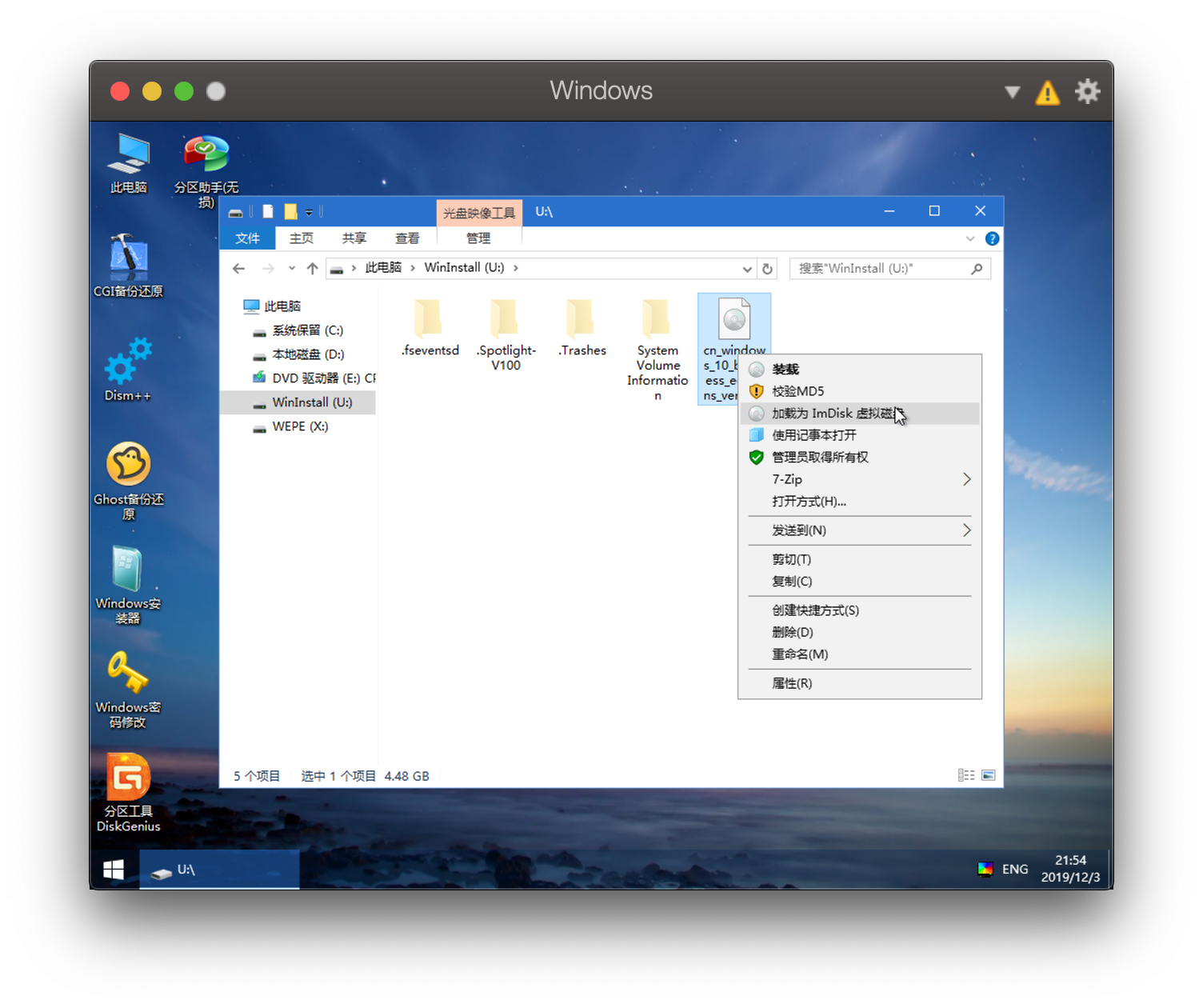Select the 校验MD5 context menu item

797,391
